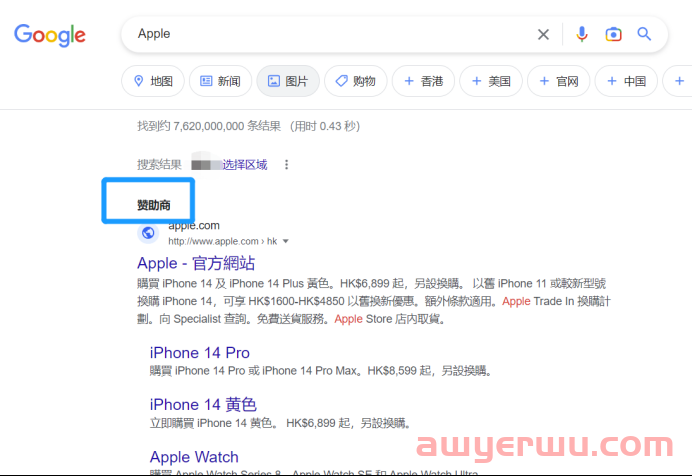Screen dimensions: 692x476
Task: Click the 找到约 7,620,000,000 条结果 text
Action: (x=209, y=126)
